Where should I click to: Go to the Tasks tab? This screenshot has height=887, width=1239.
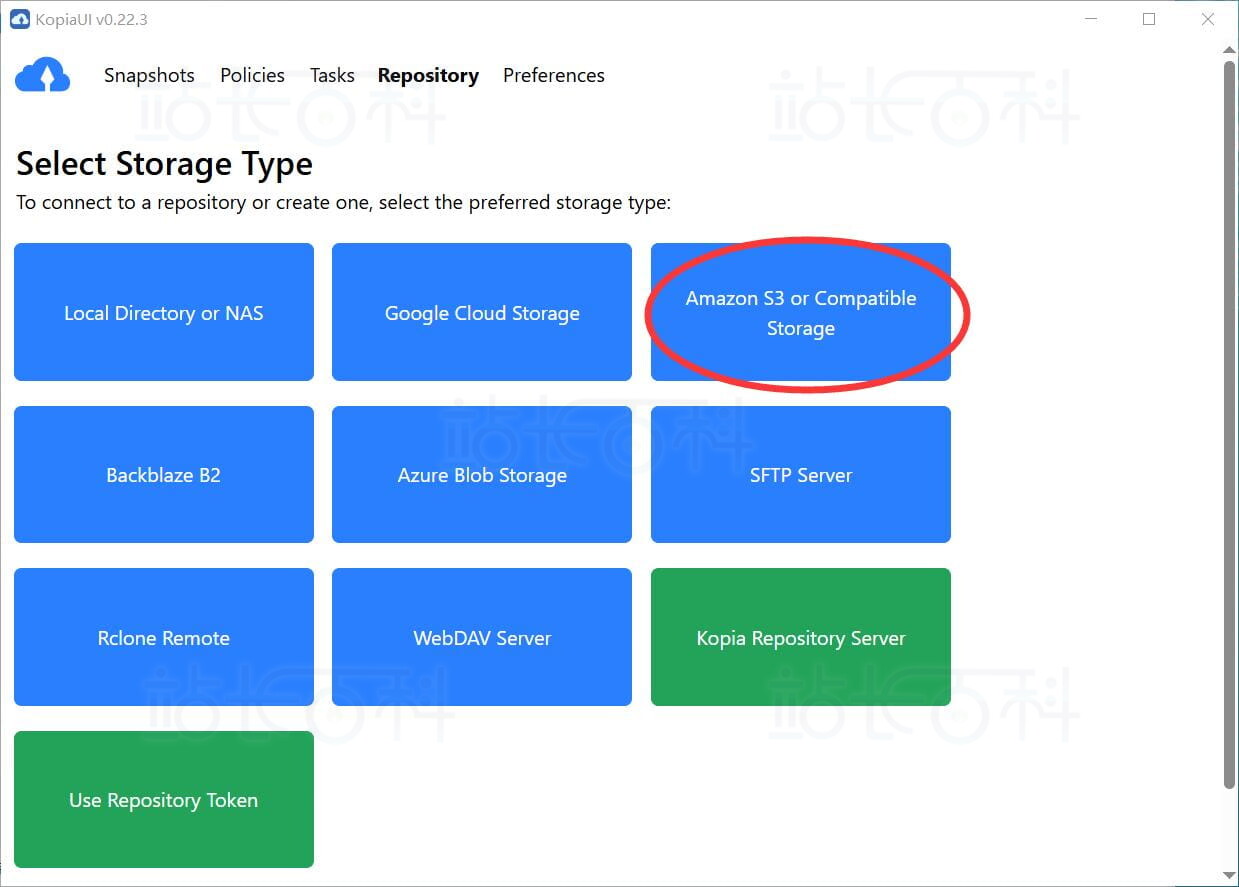point(332,75)
